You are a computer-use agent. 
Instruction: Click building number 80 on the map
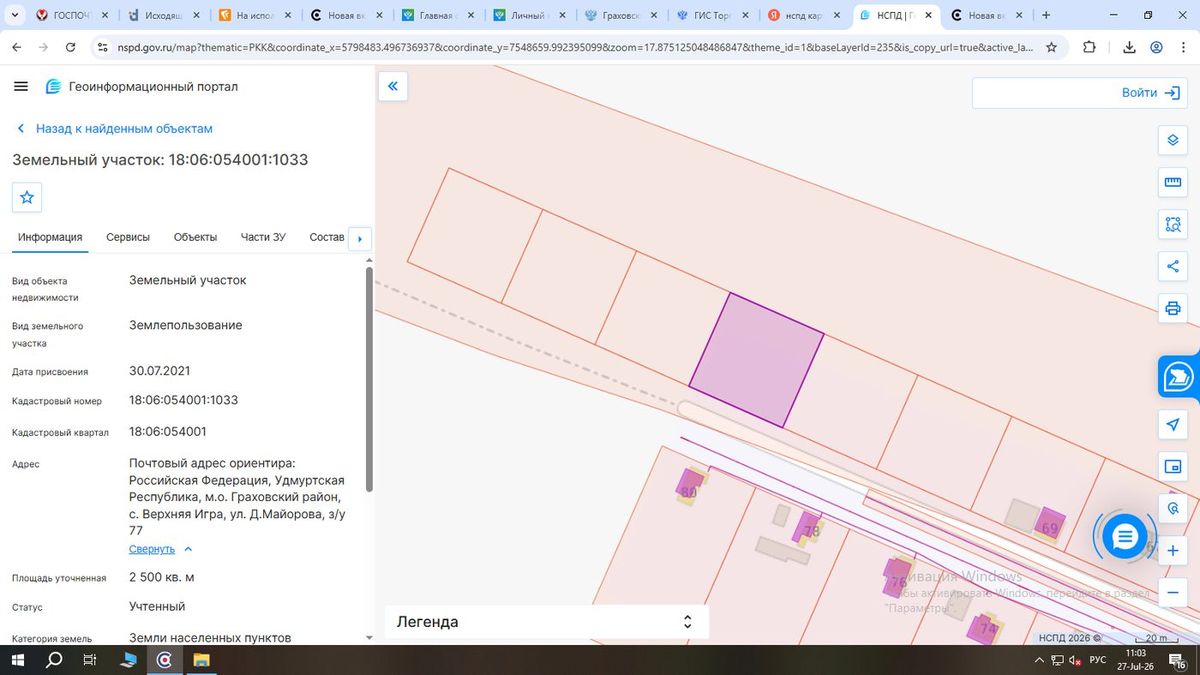(x=688, y=492)
